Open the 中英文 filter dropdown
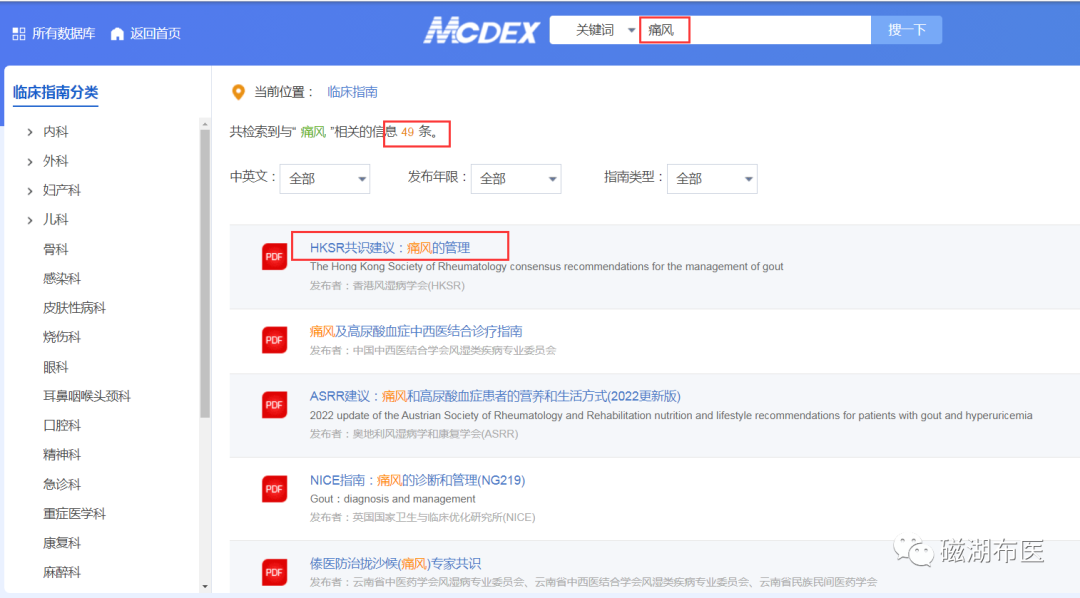This screenshot has height=598, width=1080. tap(324, 179)
